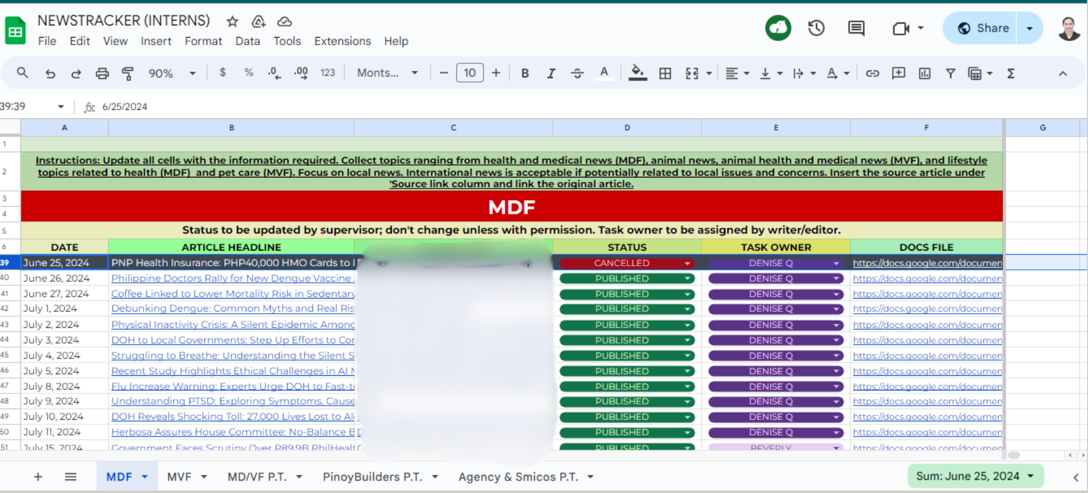Go to the Sheets home icon
This screenshot has height=493, width=1088.
pyautogui.click(x=15, y=31)
